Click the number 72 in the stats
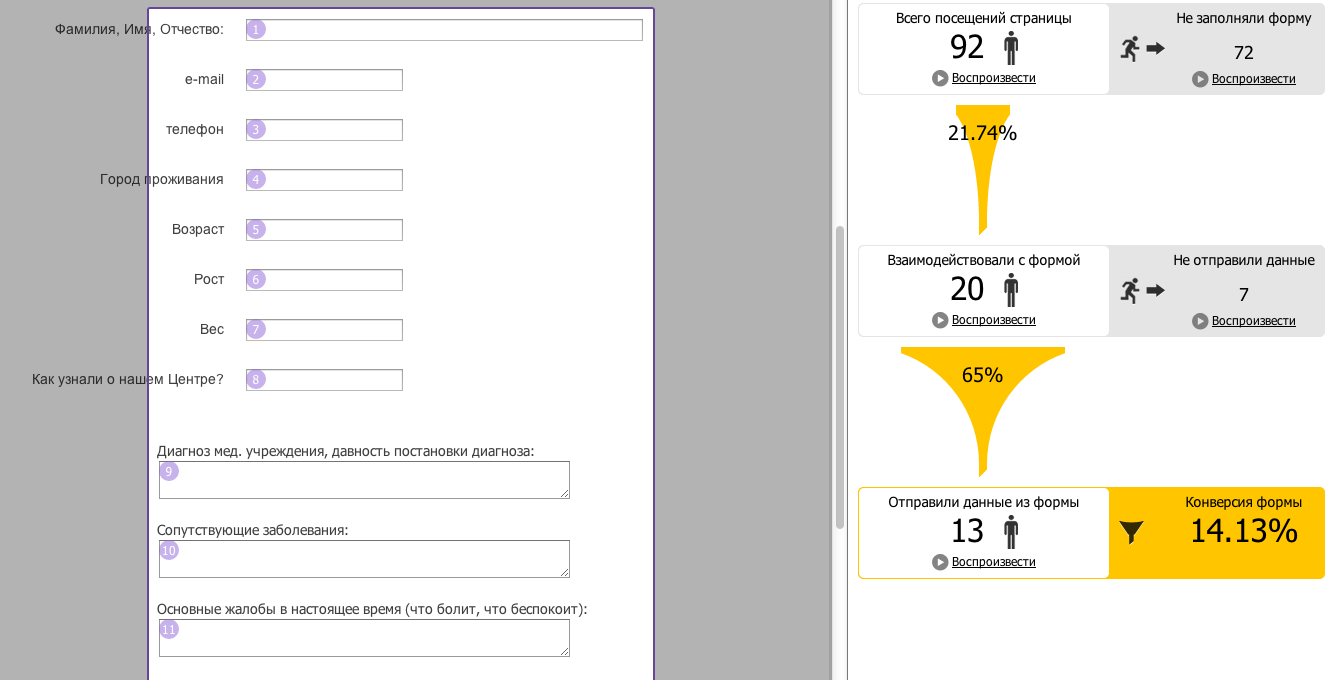 tap(1243, 53)
